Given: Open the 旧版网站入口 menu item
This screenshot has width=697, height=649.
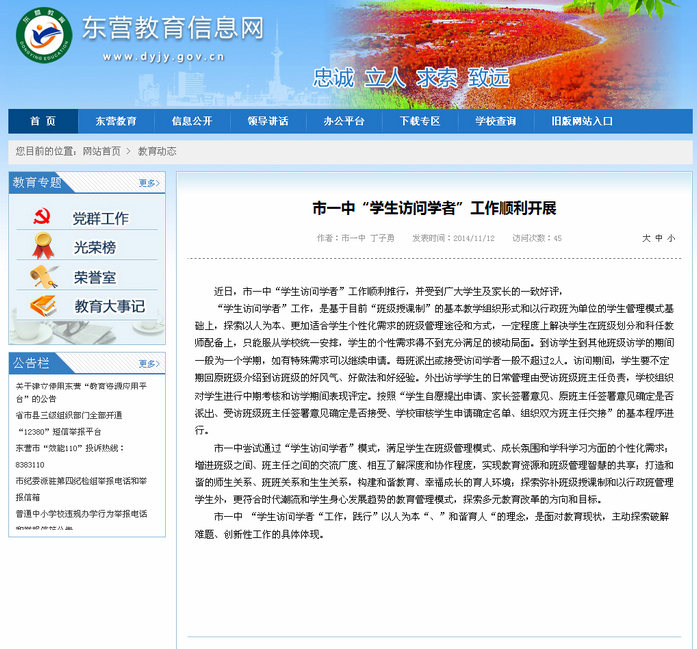Looking at the screenshot, I should pos(582,121).
